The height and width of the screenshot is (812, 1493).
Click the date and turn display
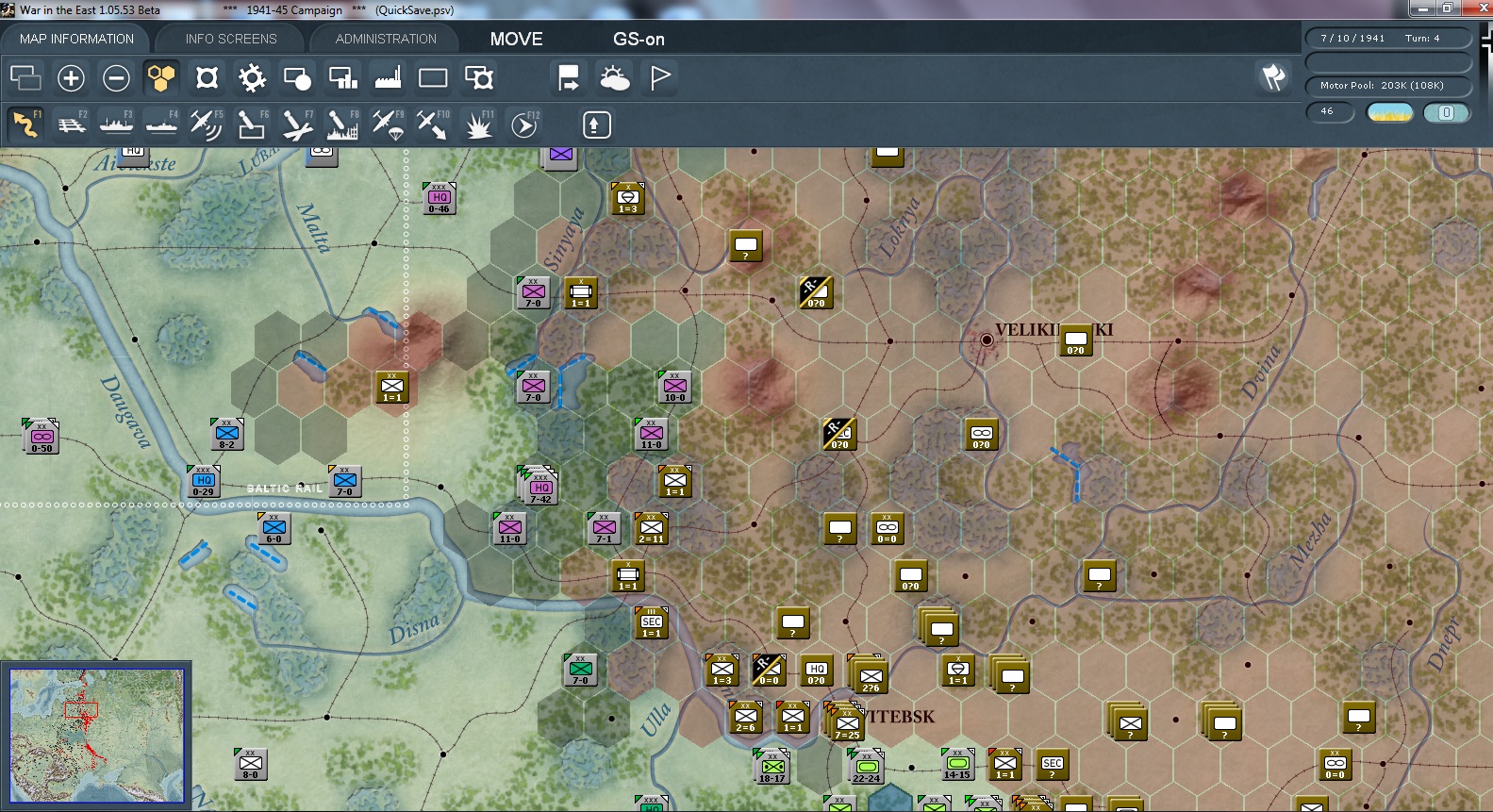(1387, 38)
